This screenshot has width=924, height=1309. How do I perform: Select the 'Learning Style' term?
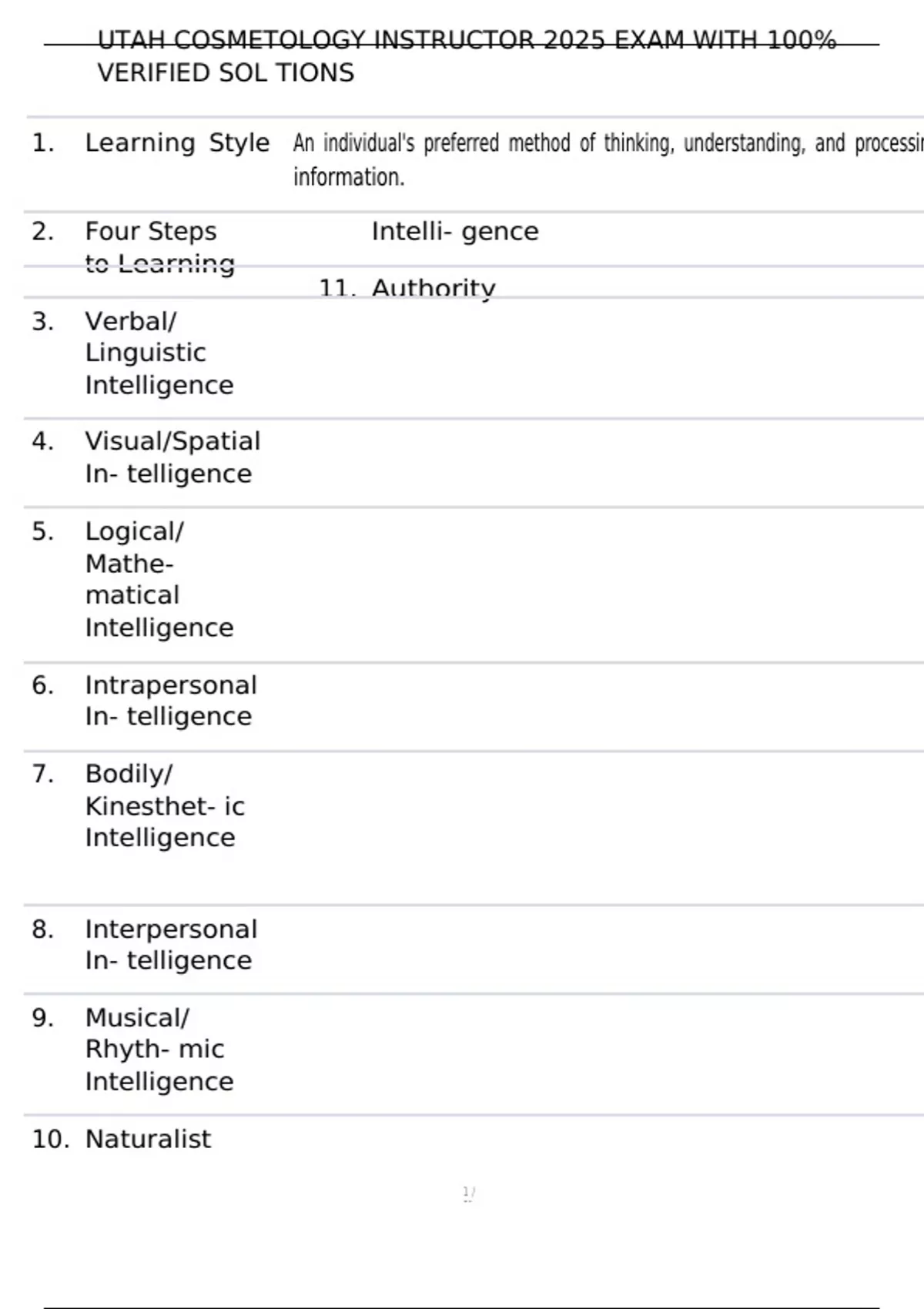pyautogui.click(x=177, y=143)
